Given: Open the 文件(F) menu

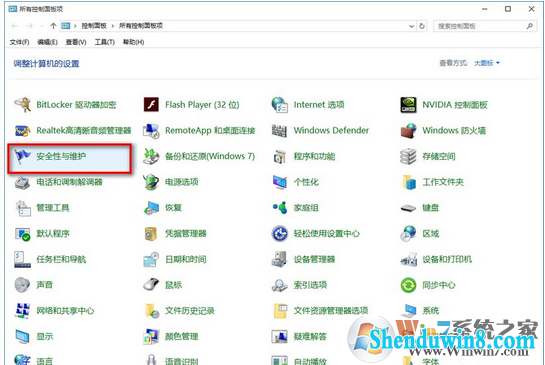Looking at the screenshot, I should tap(19, 42).
